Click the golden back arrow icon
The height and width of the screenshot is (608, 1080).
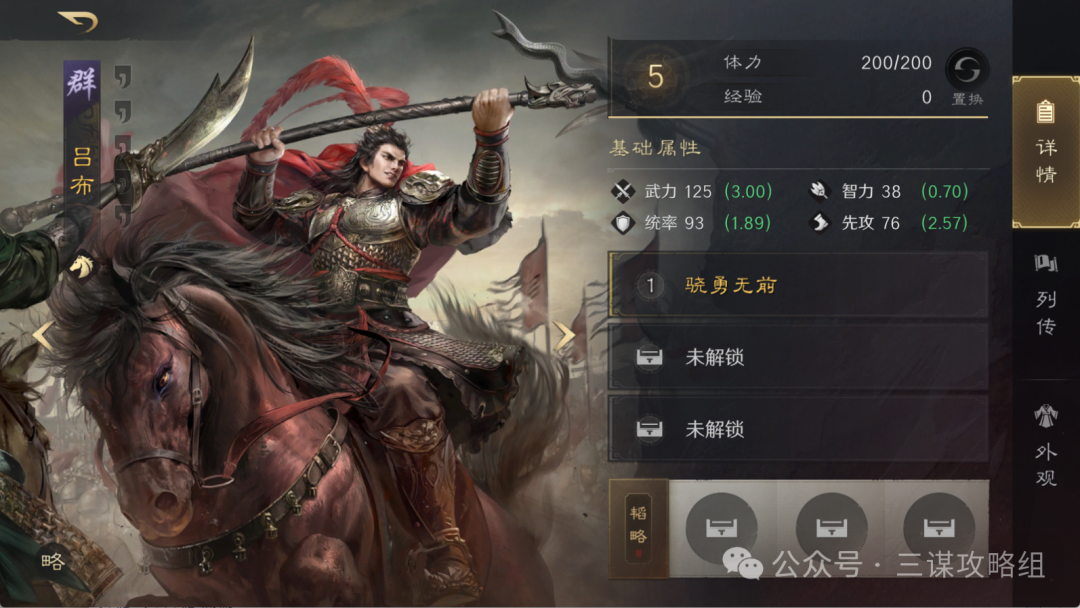pos(79,21)
